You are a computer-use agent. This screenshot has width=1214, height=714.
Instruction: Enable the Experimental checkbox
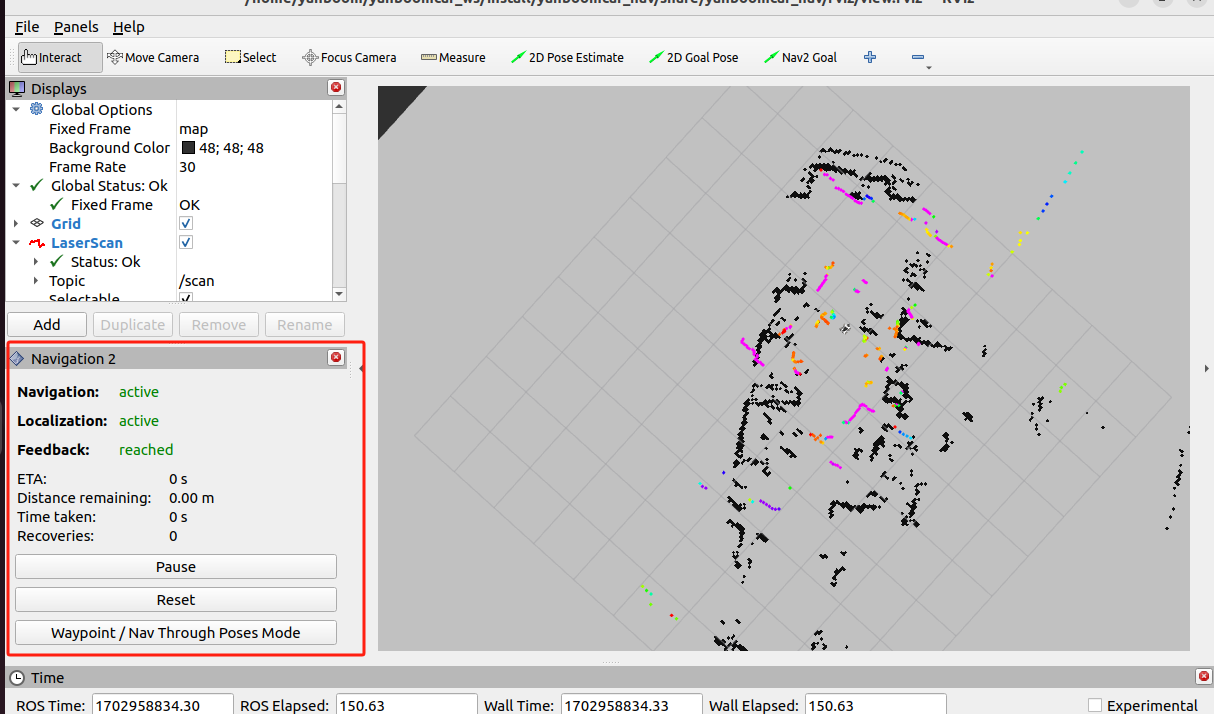[1095, 705]
